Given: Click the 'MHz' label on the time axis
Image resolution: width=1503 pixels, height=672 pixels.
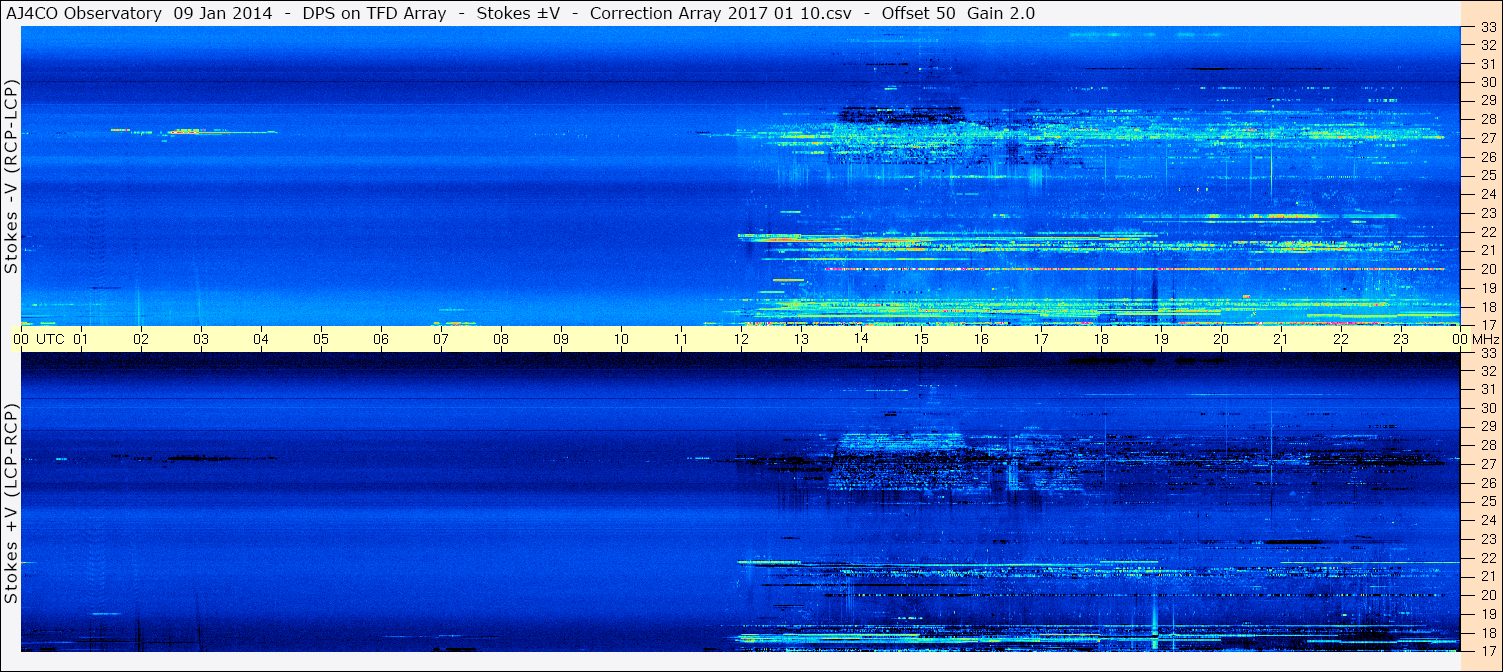Looking at the screenshot, I should tap(1485, 339).
